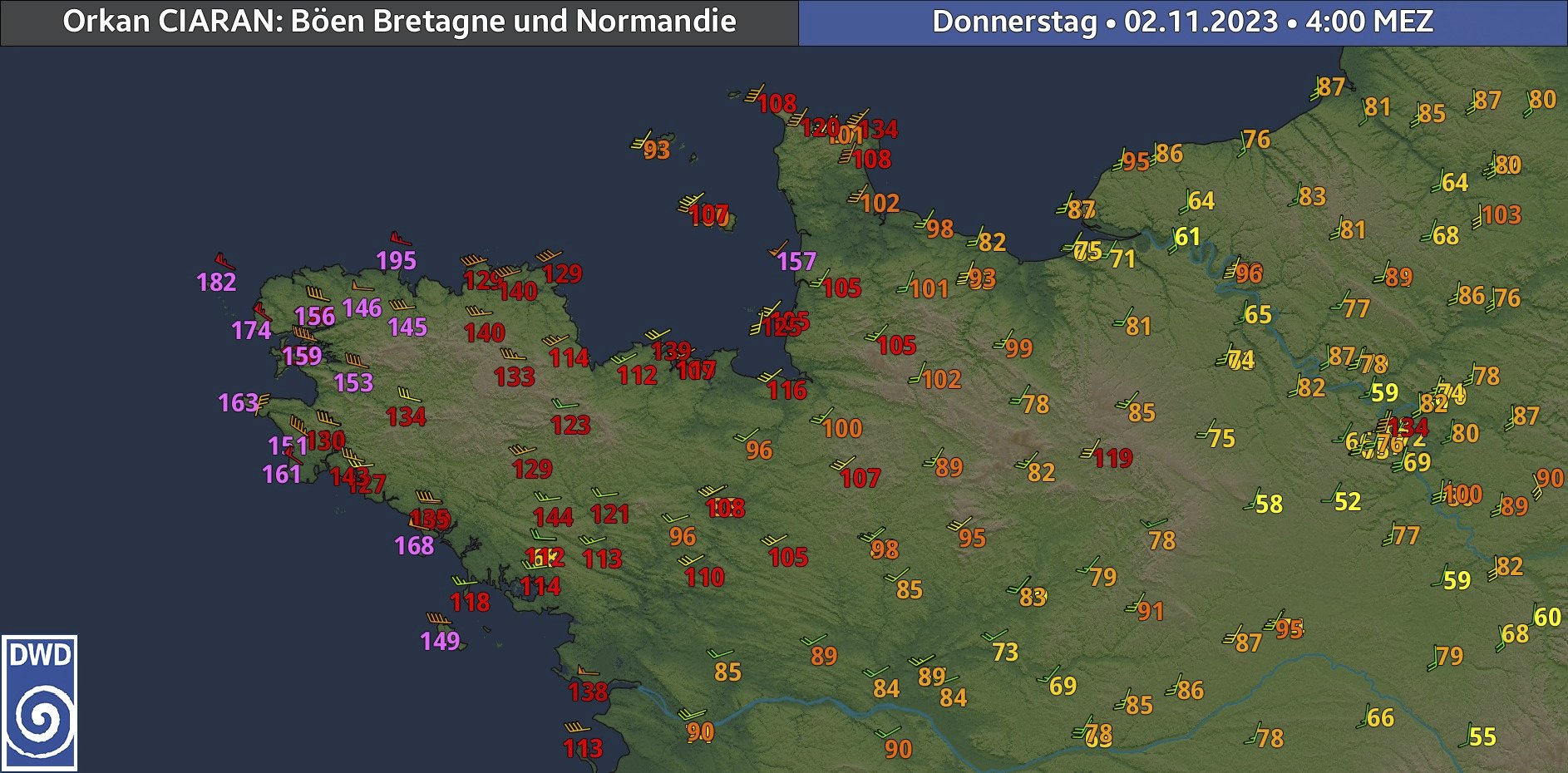Click the wind barb above the 138 reading
This screenshot has width=1568, height=773.
pos(586,671)
